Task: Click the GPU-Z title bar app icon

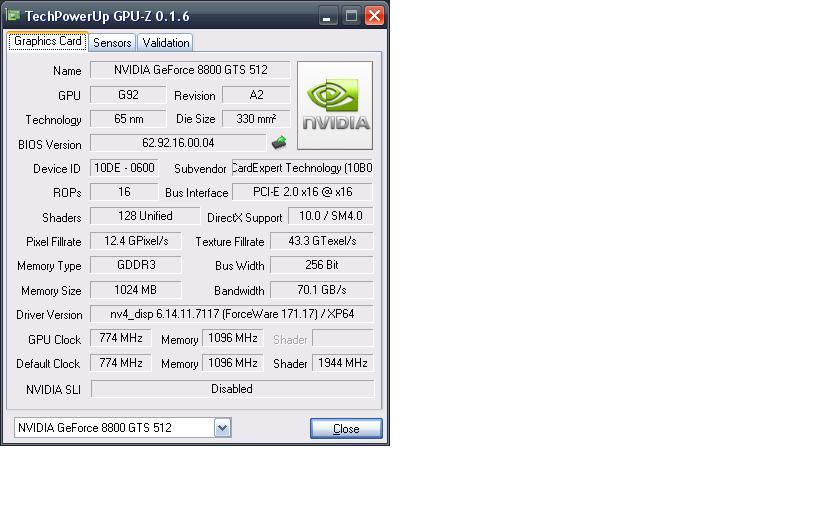Action: click(13, 16)
